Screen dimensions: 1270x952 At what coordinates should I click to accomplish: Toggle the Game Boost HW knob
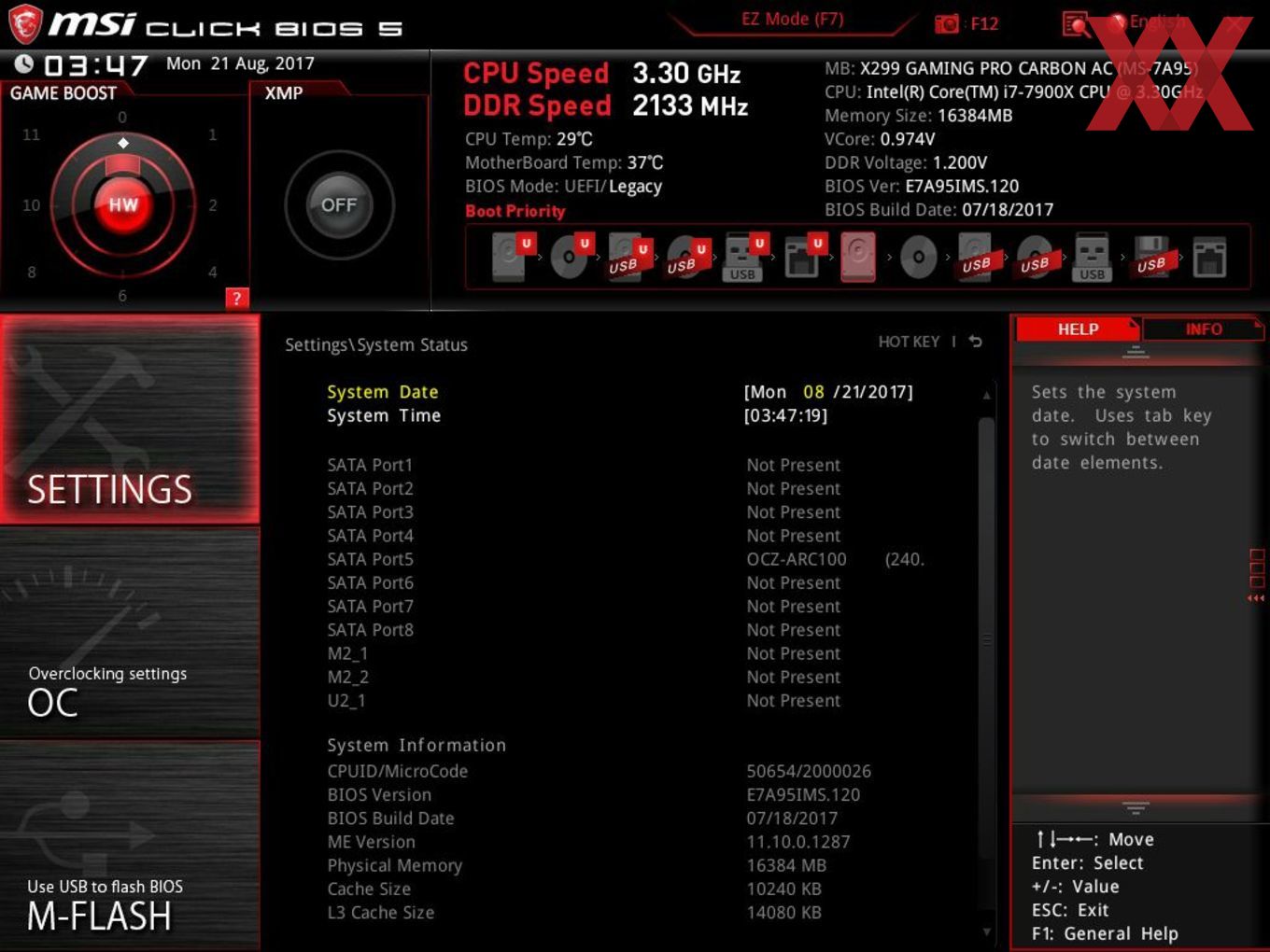pyautogui.click(x=123, y=204)
